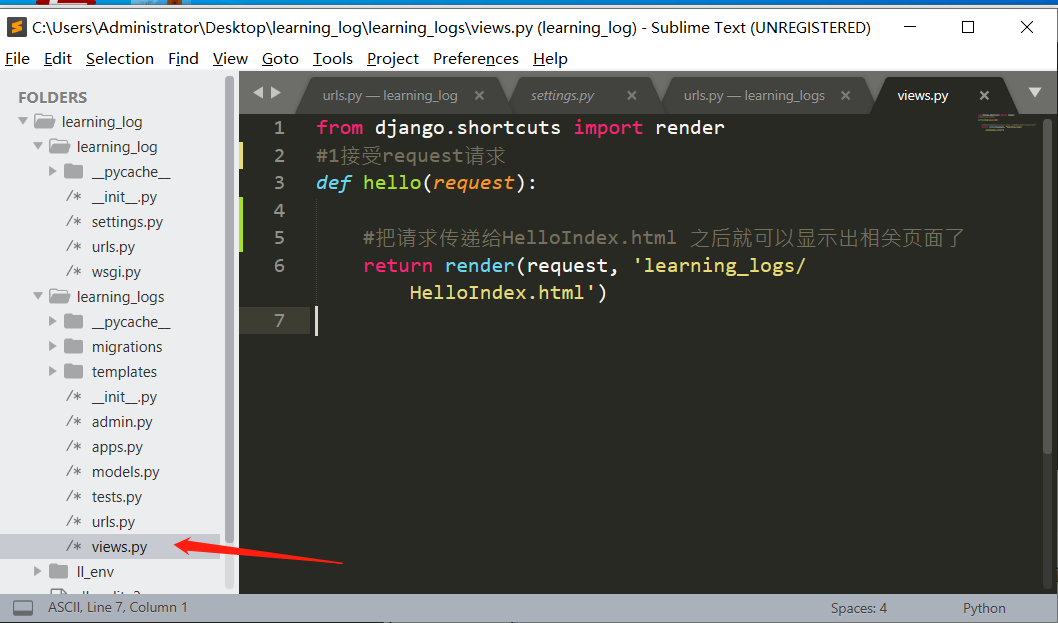Switch to urls.py — learning_log tab
The width and height of the screenshot is (1058, 623).
[x=390, y=96]
